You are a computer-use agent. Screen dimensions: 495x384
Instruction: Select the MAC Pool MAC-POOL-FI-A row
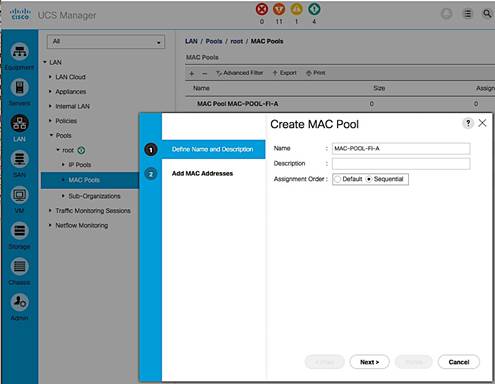point(340,104)
